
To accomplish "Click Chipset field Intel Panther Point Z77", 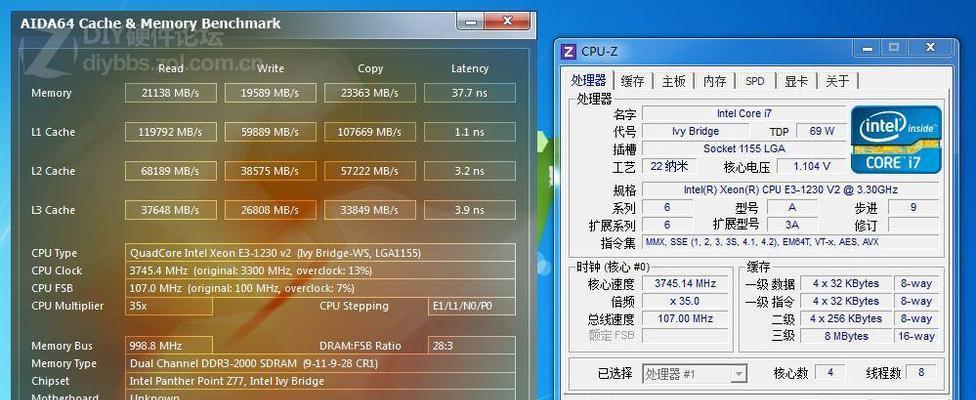I will (x=320, y=381).
